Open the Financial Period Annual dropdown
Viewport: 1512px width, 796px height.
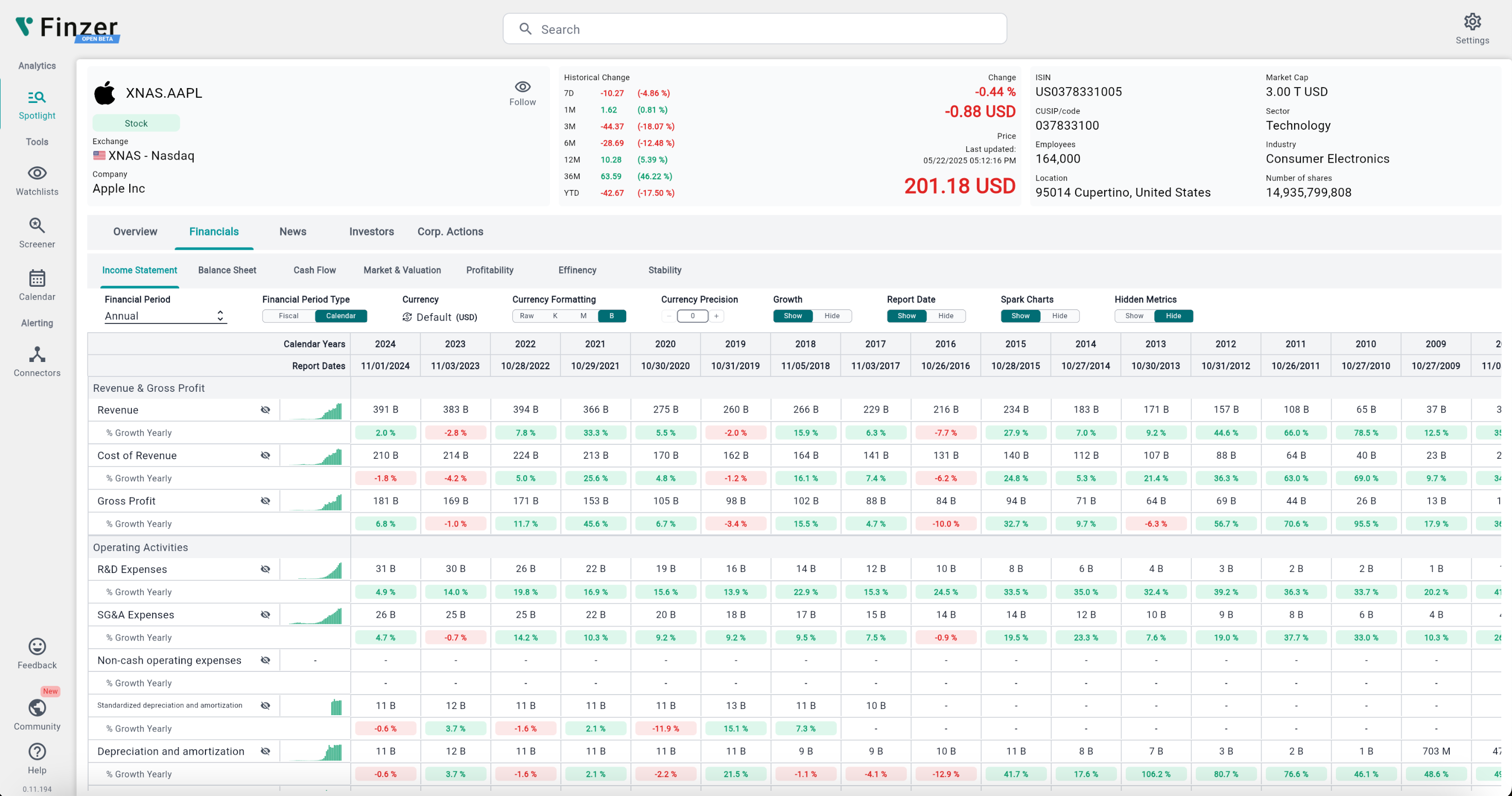(x=164, y=316)
